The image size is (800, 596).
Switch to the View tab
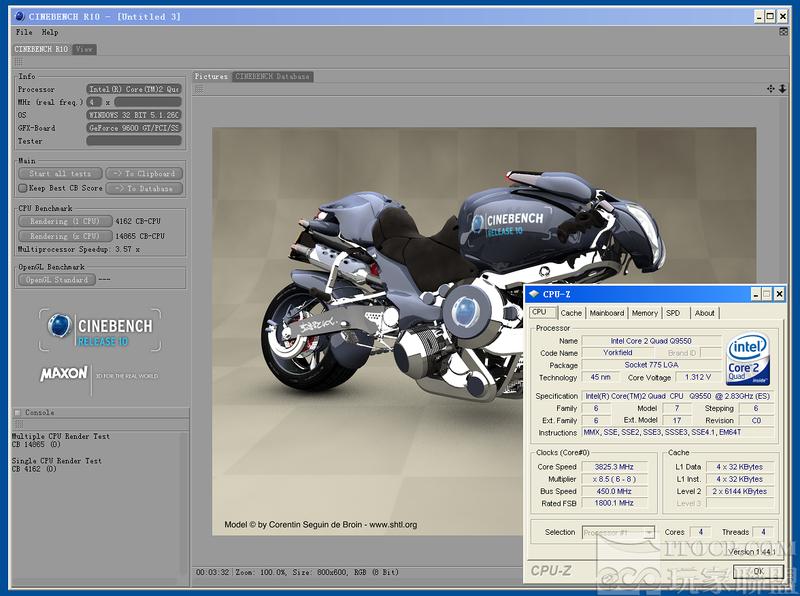(84, 49)
